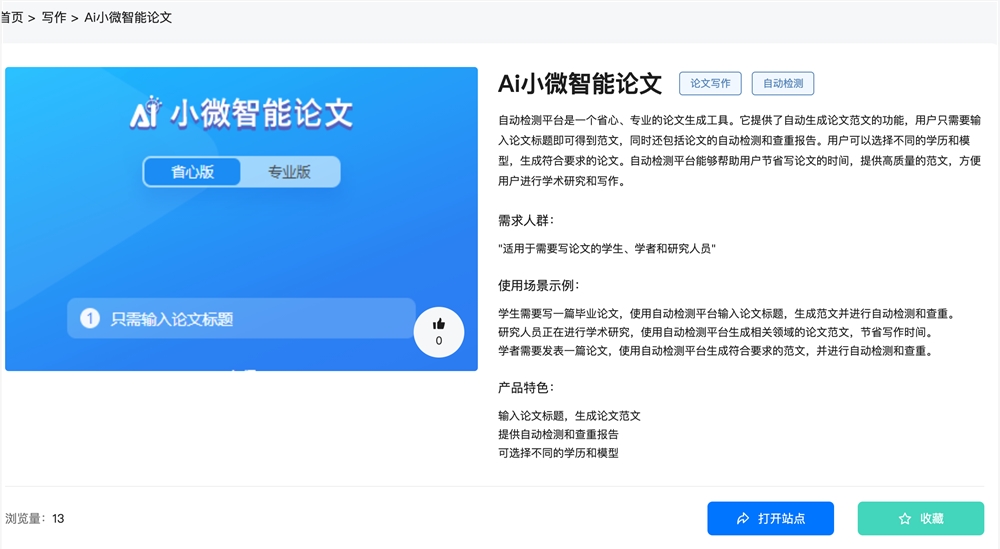Select the 专业版 tab in preview
This screenshot has height=549, width=1000.
point(289,172)
